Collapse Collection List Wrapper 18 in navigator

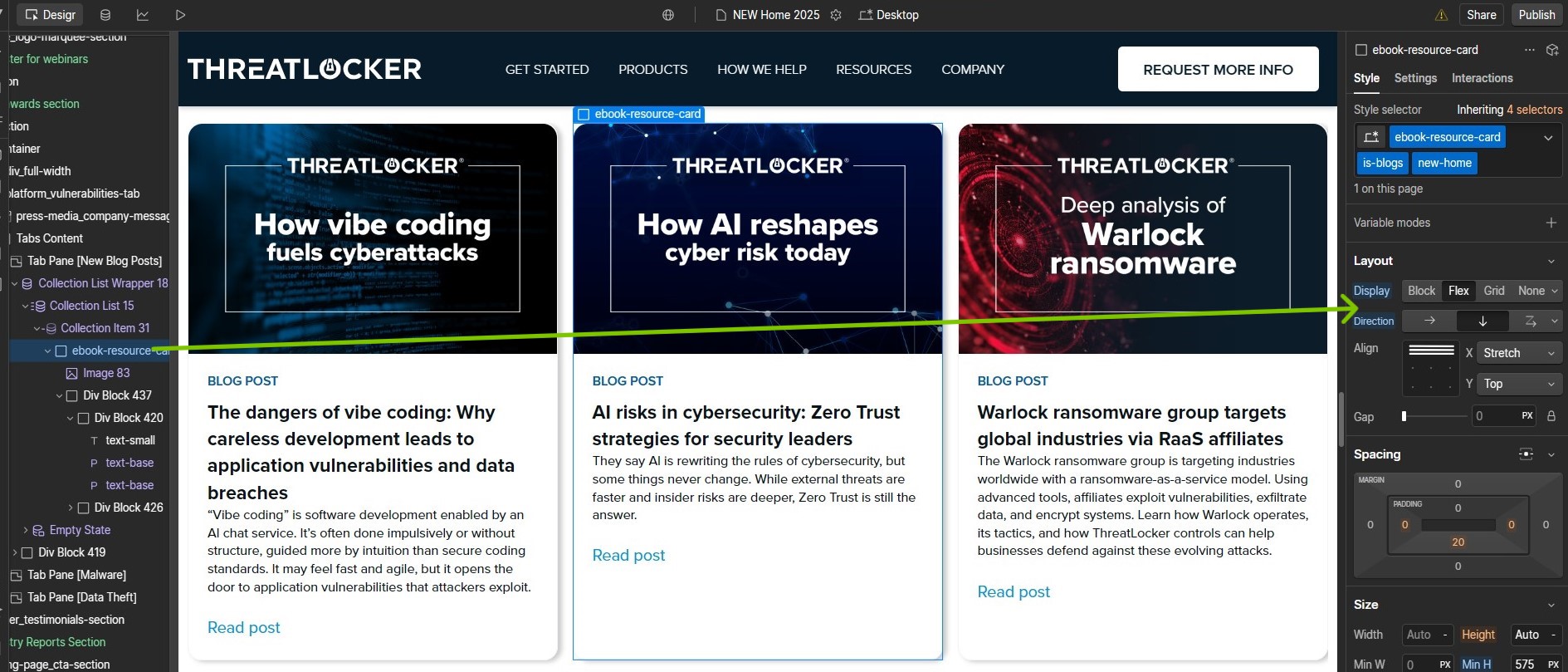click(x=14, y=284)
